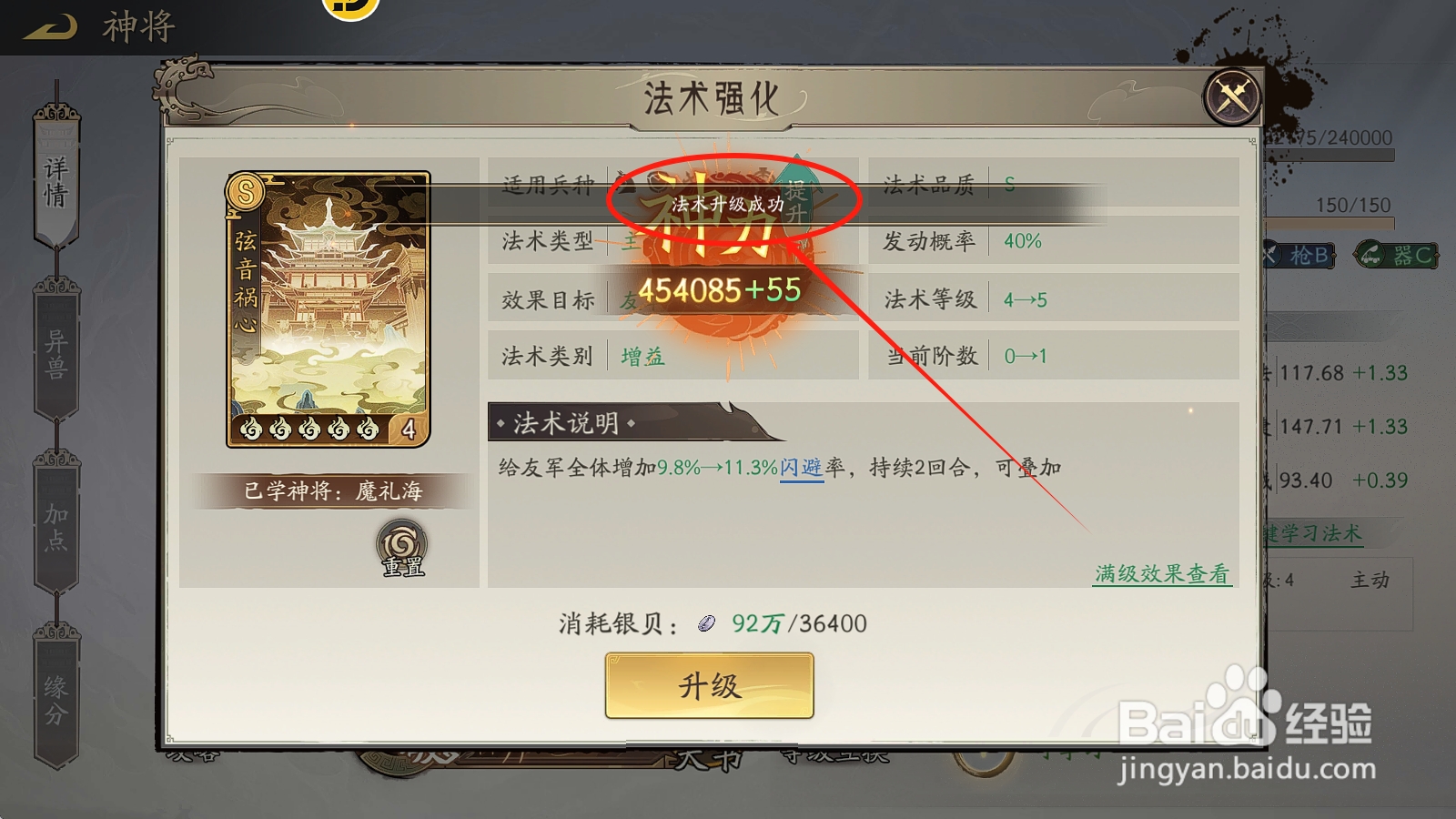Viewport: 1456px width, 819px height.
Task: Open the 缘分 side tab
Action: tap(56, 699)
